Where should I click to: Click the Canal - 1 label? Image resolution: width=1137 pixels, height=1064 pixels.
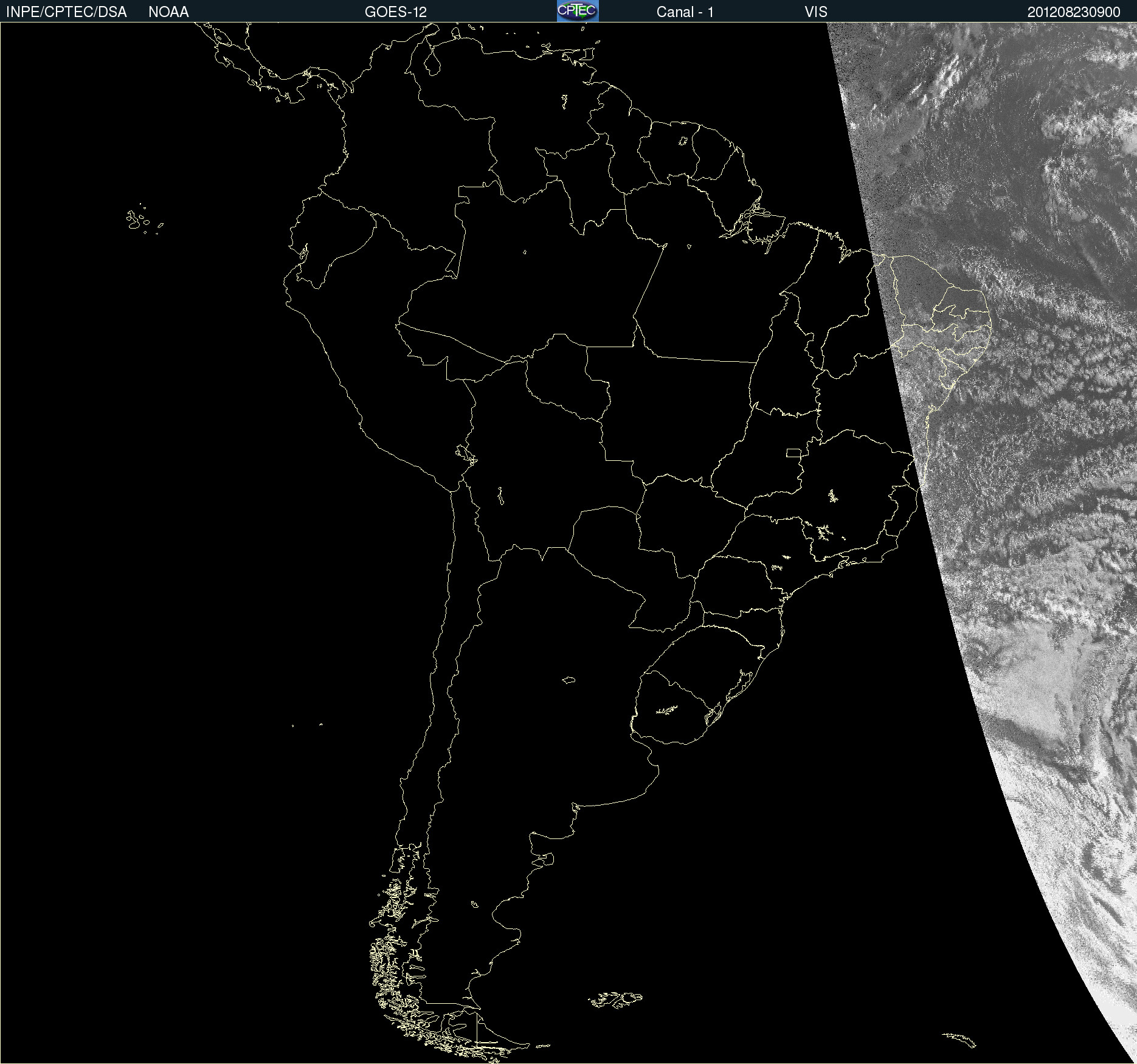(x=685, y=12)
